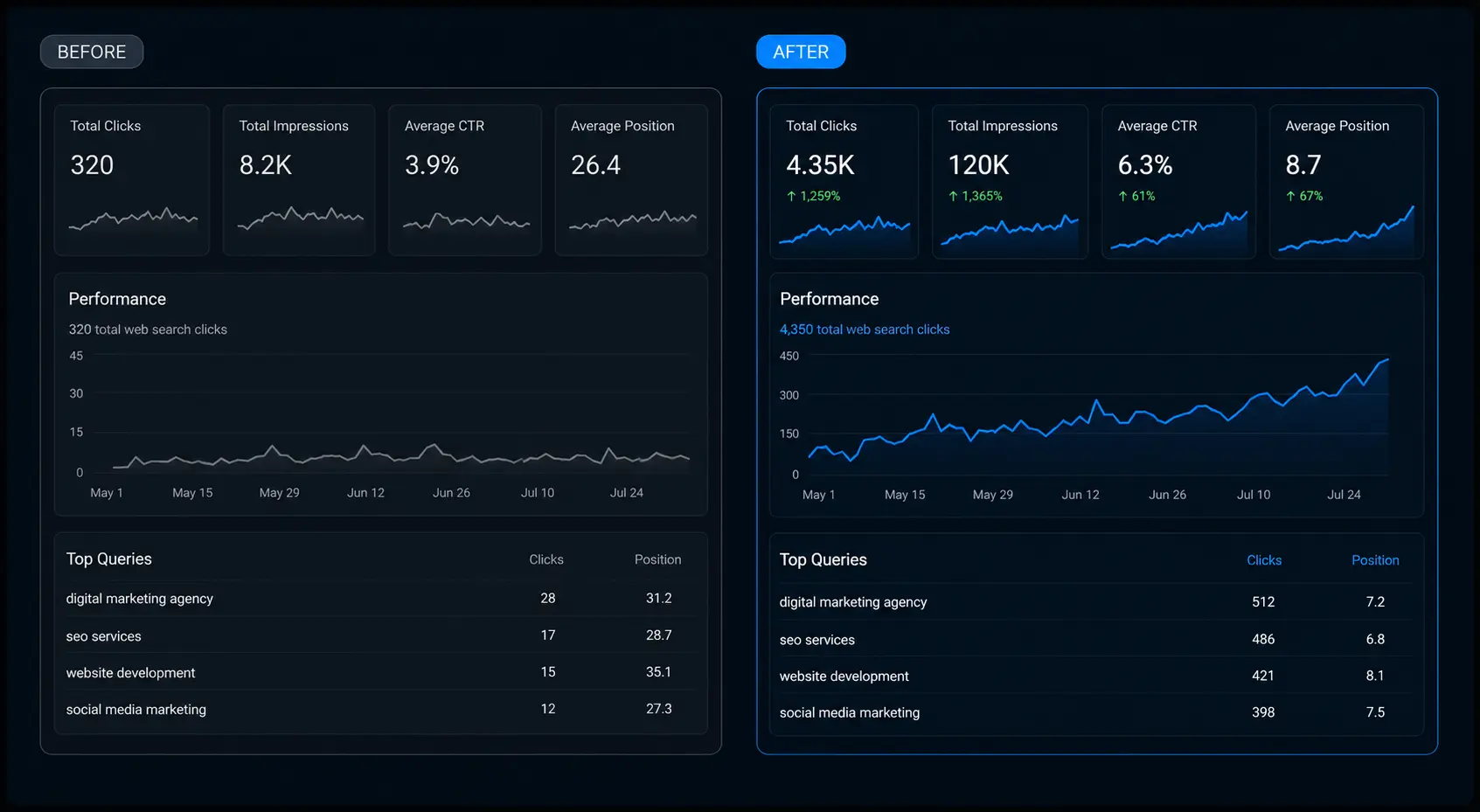
Task: Click the blue sparkline in the 8.7 card
Action: click(x=1346, y=229)
